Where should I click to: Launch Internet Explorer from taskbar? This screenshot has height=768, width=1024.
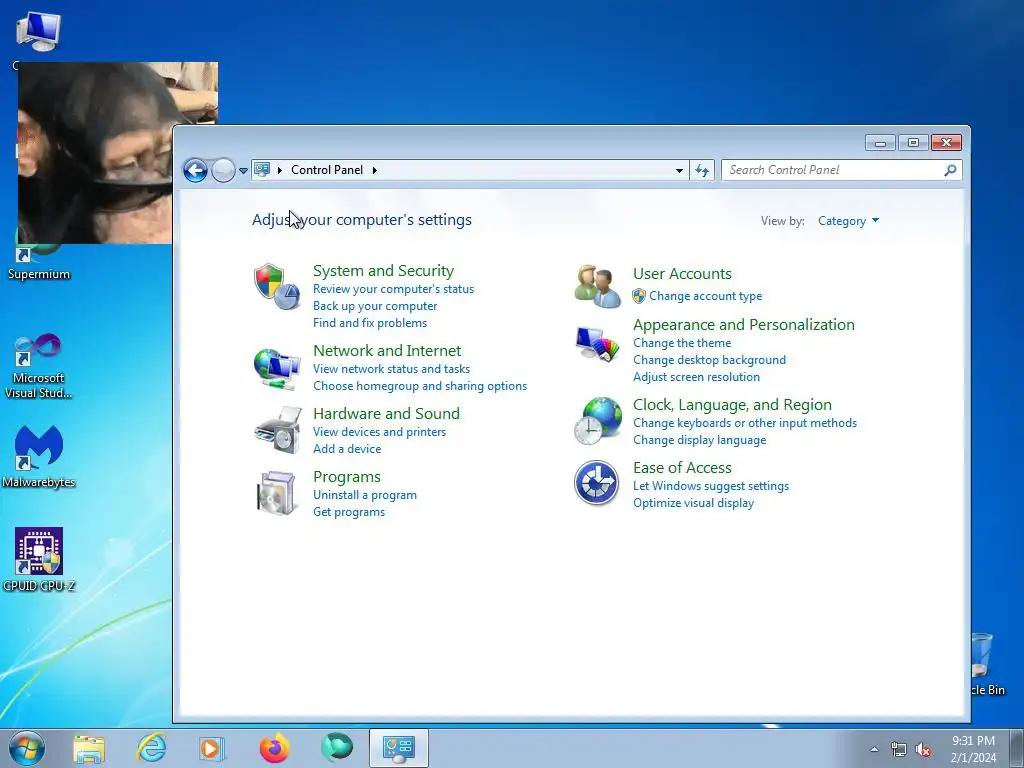[x=151, y=748]
